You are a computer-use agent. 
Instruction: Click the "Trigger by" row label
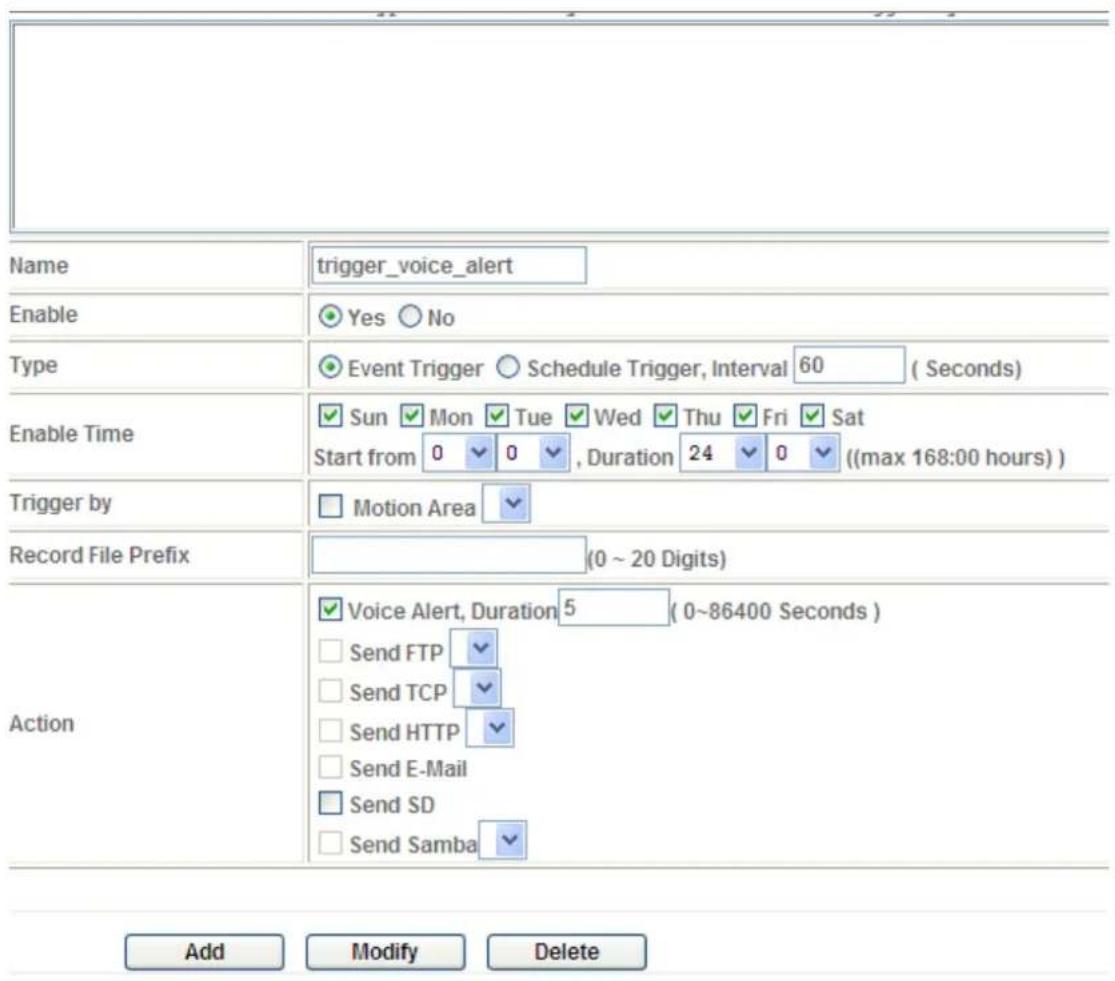click(60, 503)
